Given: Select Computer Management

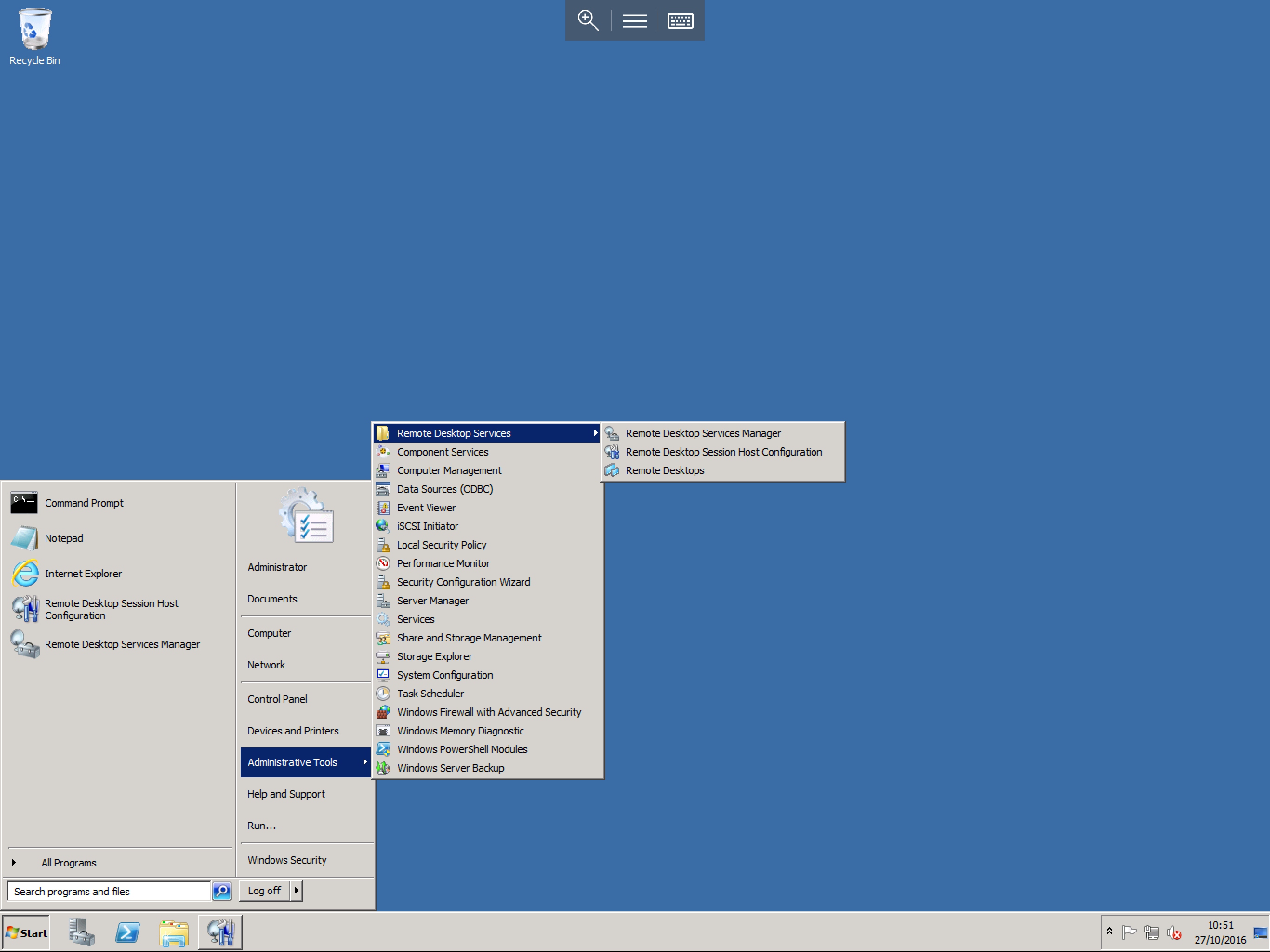Looking at the screenshot, I should [488, 470].
